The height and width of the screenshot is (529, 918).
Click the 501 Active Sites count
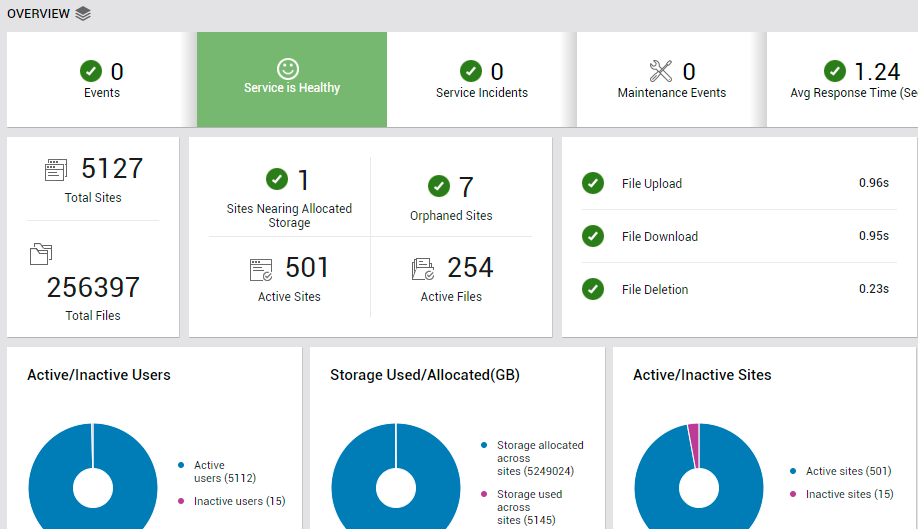click(x=307, y=267)
